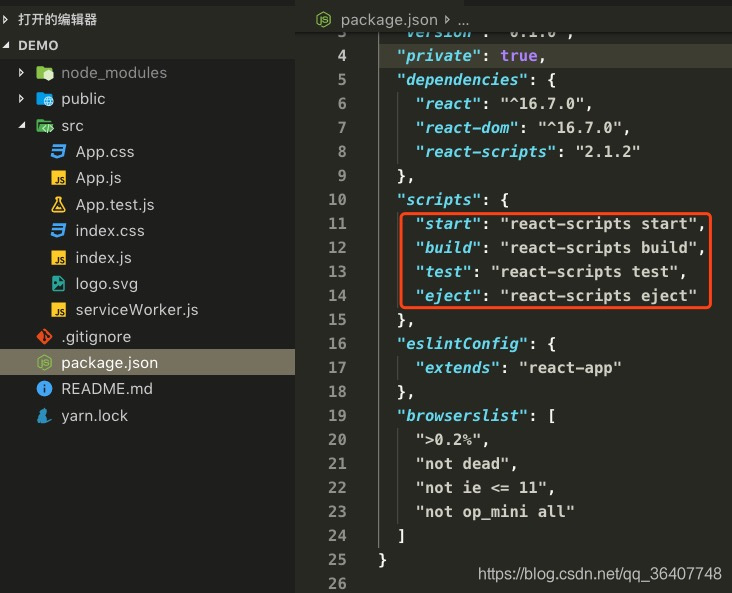Select the src folder label
Screen dimensions: 732x593
72,126
